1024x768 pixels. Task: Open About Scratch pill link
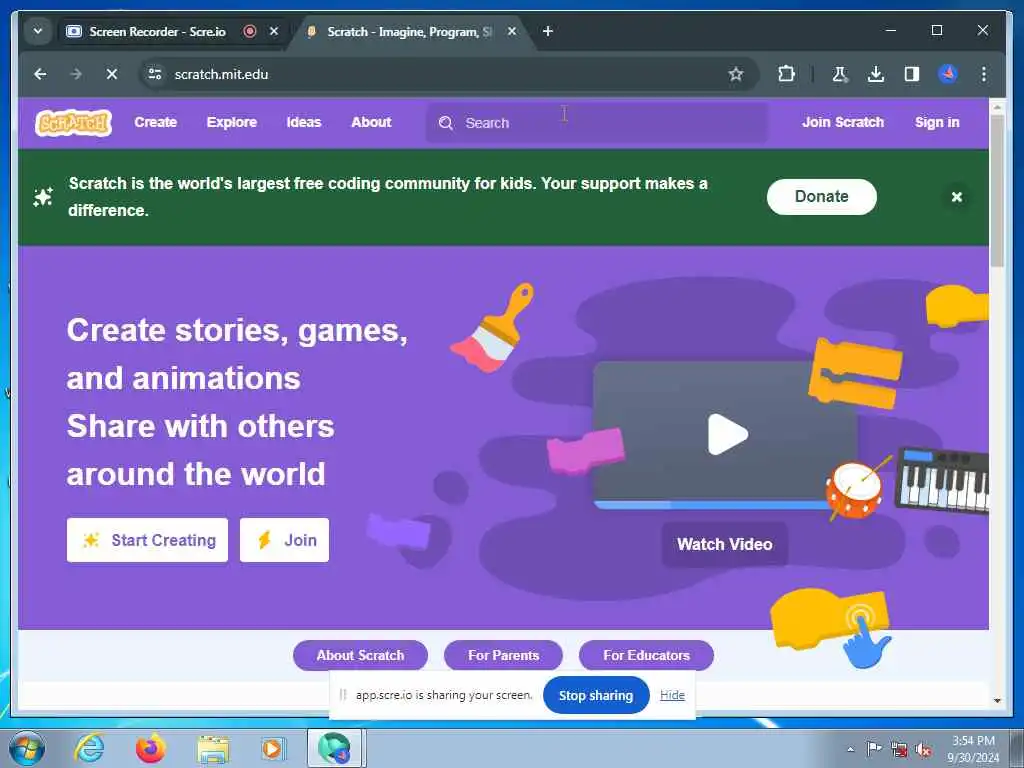[x=360, y=655]
